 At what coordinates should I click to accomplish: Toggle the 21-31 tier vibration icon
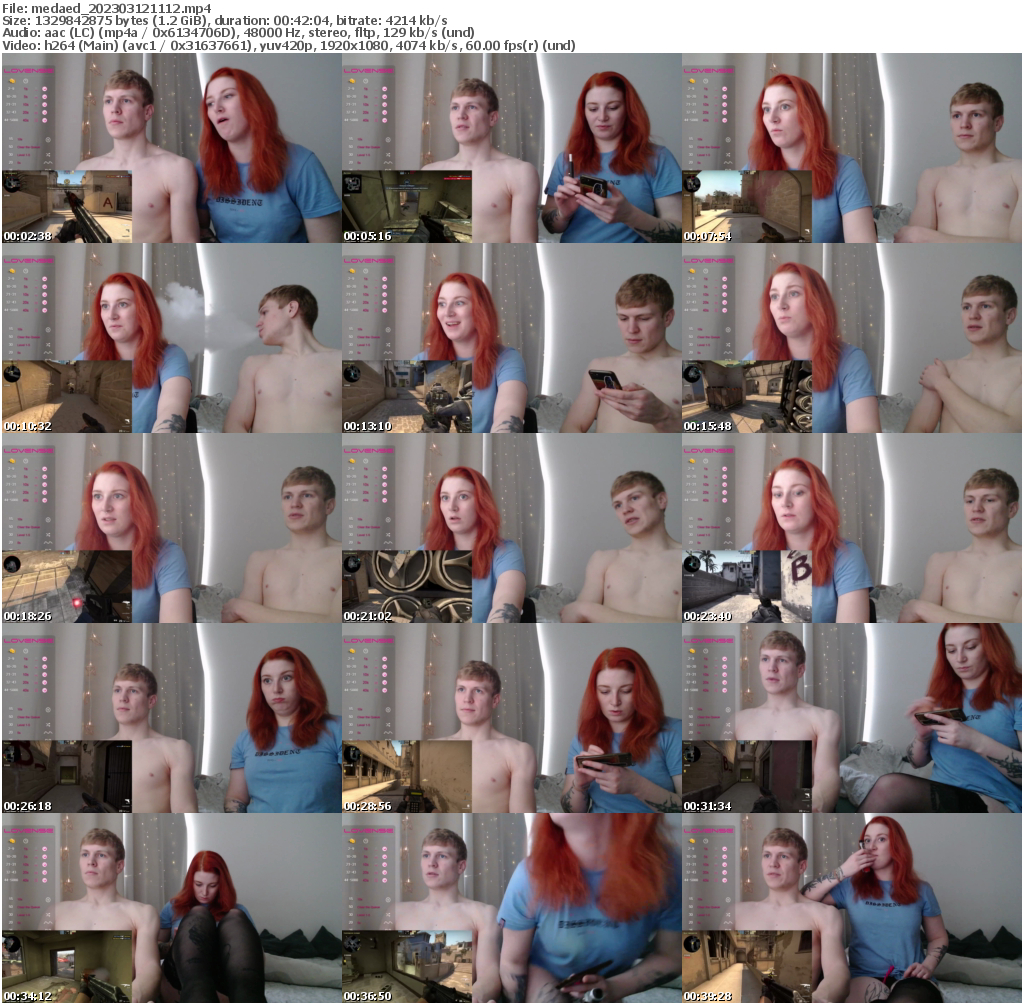pyautogui.click(x=44, y=104)
